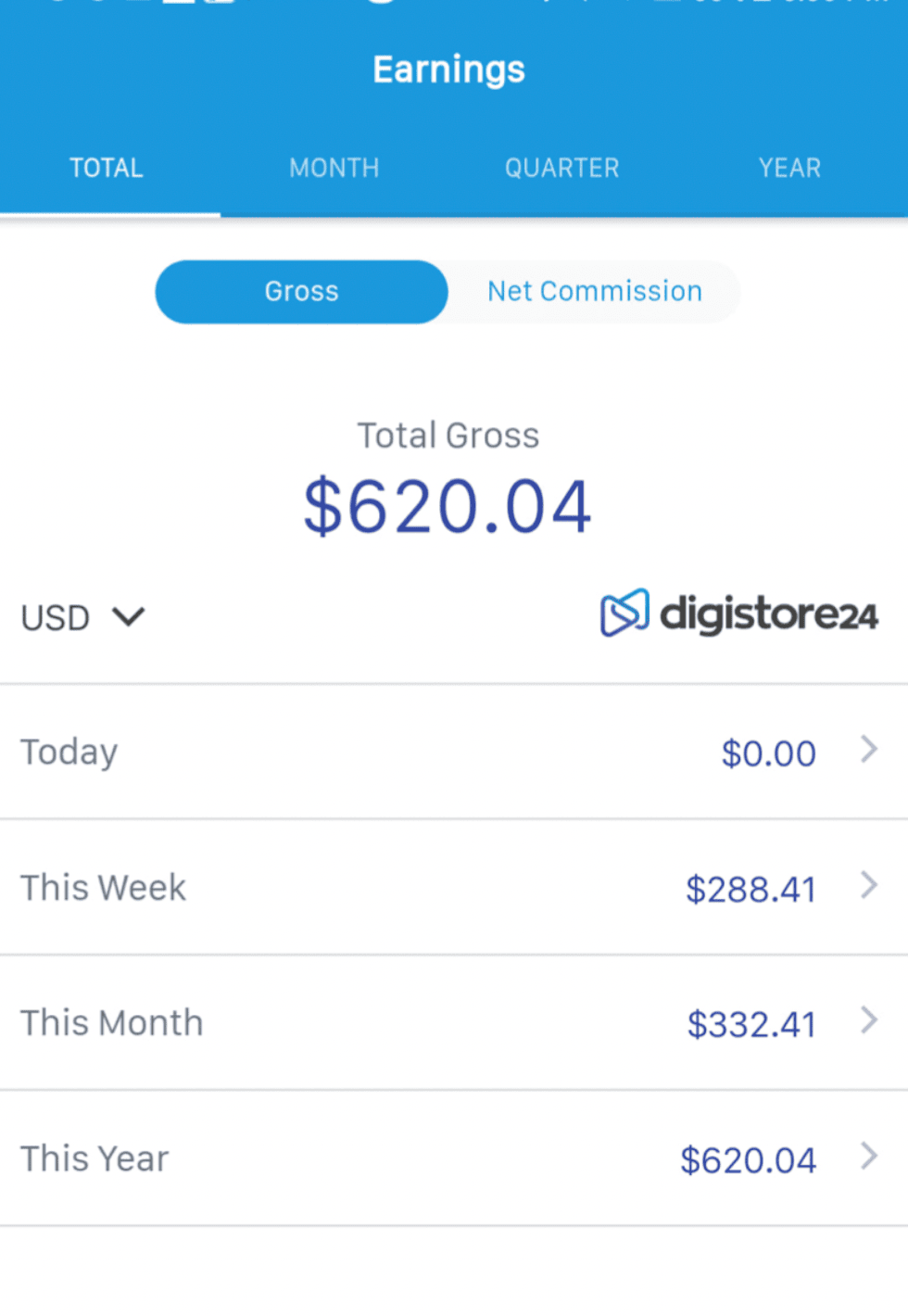The height and width of the screenshot is (1316, 908).
Task: Toggle earnings view to Gross
Action: (302, 292)
